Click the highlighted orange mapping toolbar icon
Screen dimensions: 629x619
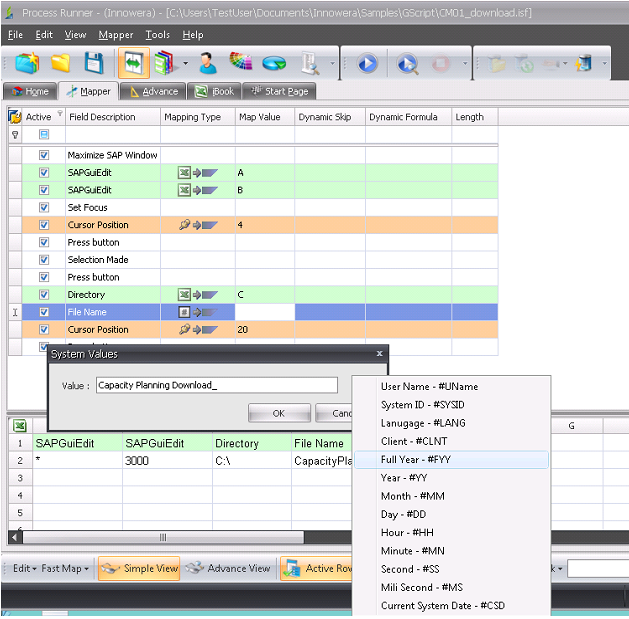coord(133,64)
